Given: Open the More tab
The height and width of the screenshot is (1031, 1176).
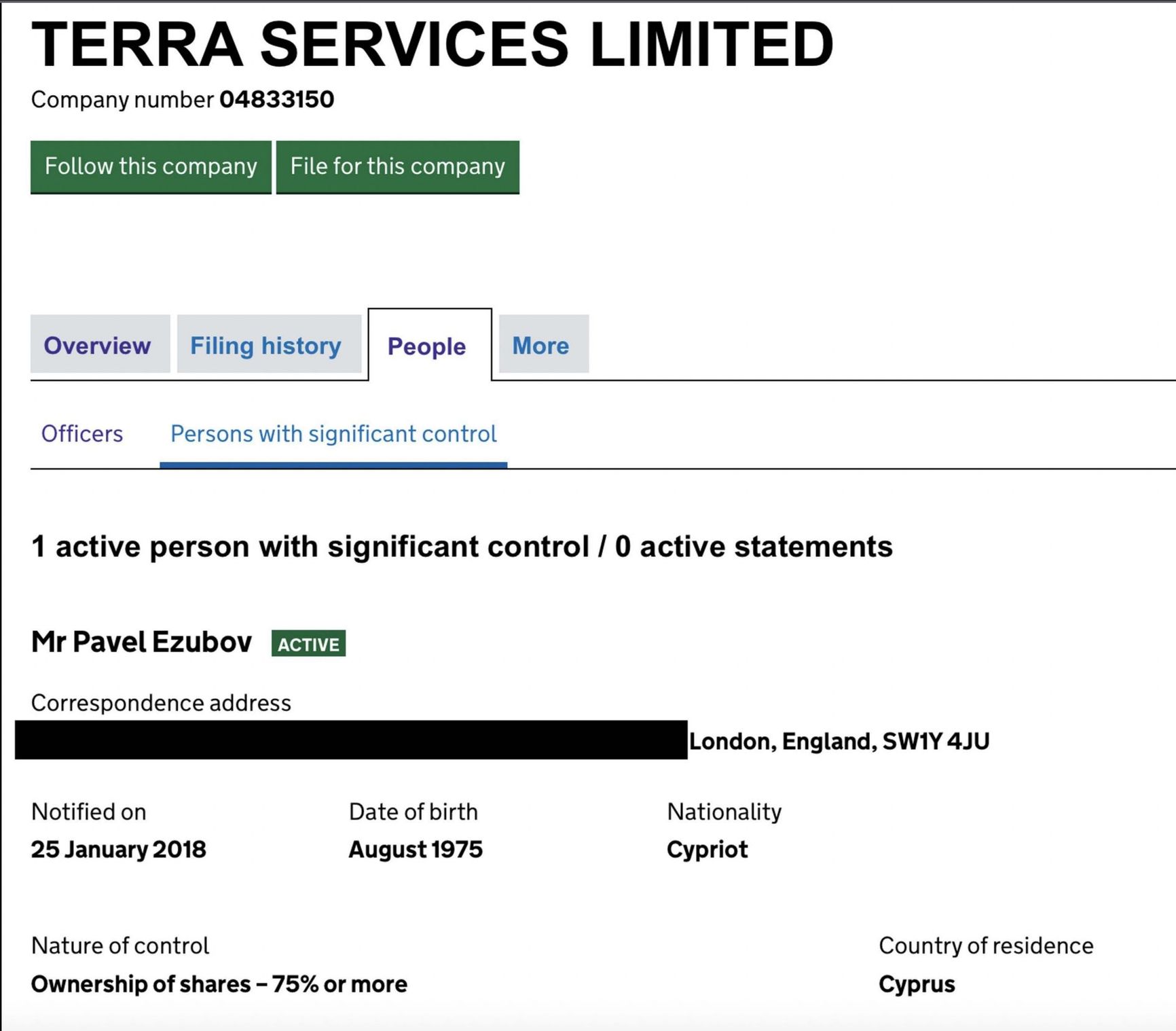Looking at the screenshot, I should tap(540, 345).
